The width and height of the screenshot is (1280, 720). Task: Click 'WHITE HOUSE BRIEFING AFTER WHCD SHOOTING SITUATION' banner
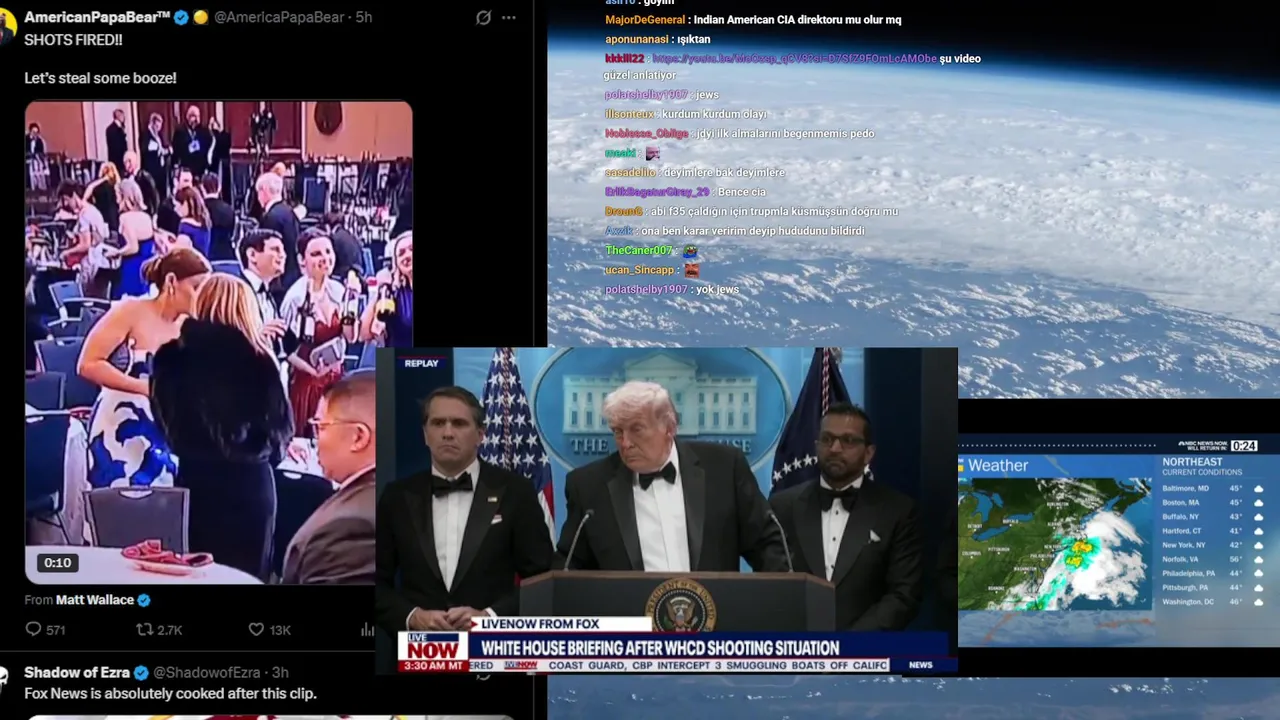[x=660, y=648]
